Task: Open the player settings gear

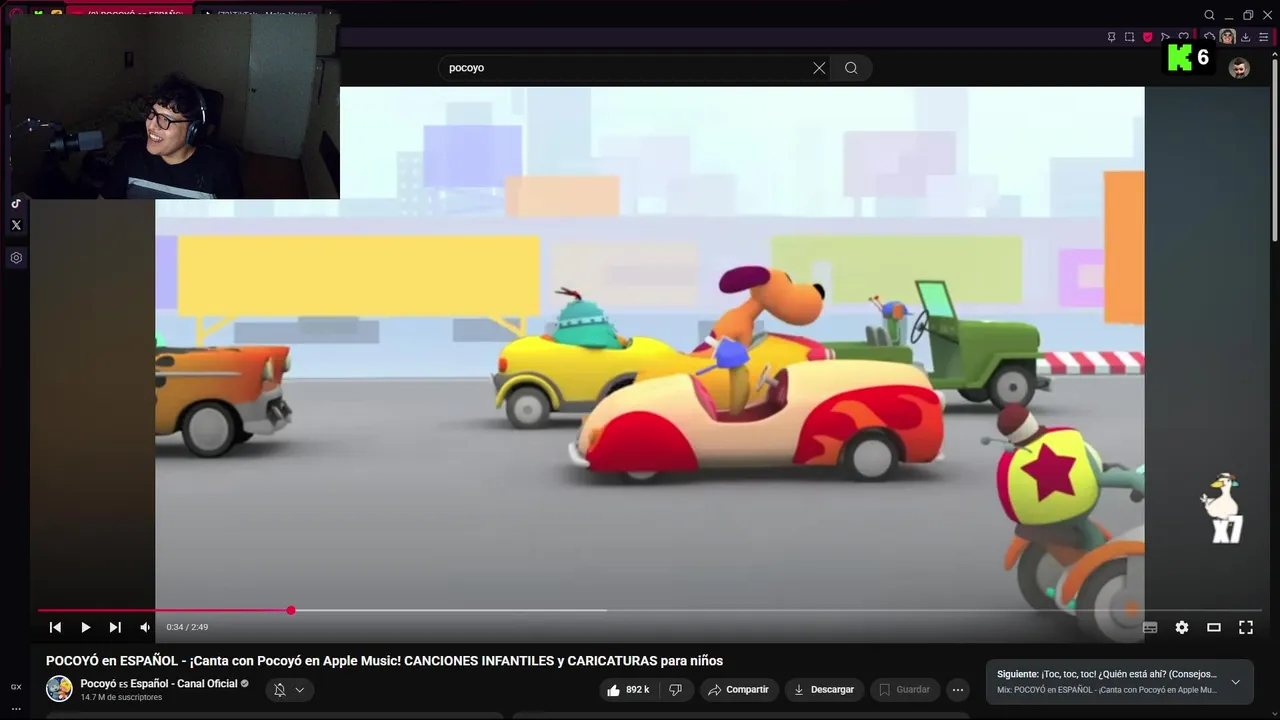Action: (1182, 627)
